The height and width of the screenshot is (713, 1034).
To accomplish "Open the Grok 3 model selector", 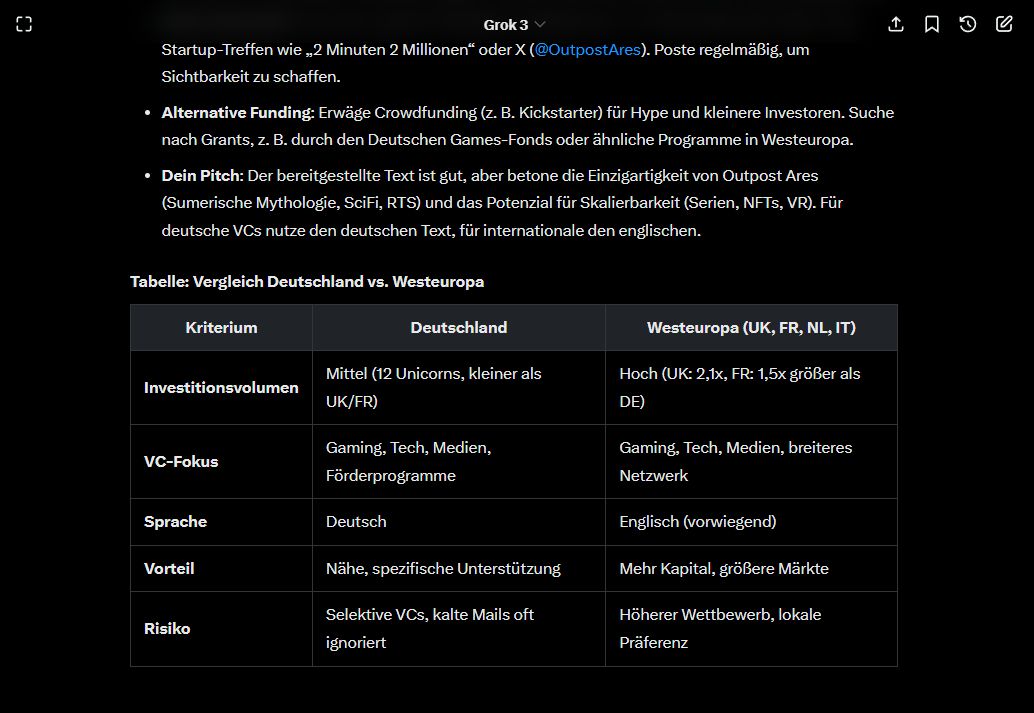I will (514, 25).
